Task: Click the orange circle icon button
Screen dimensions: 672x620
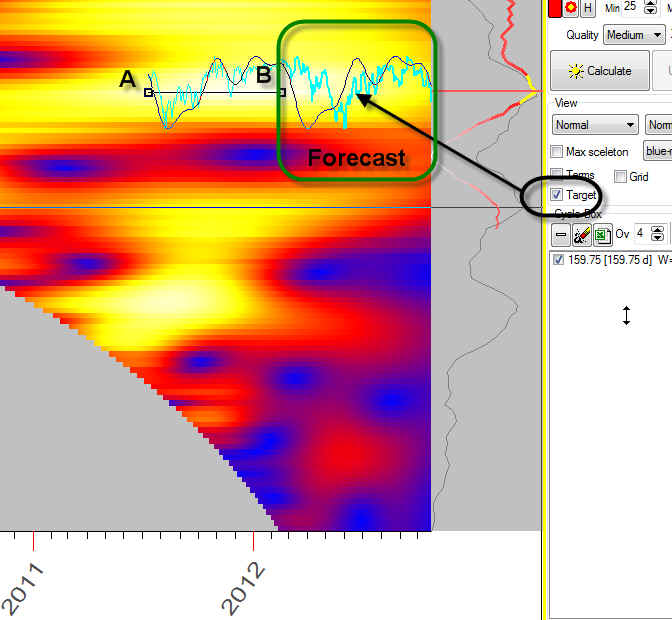Action: coord(571,7)
